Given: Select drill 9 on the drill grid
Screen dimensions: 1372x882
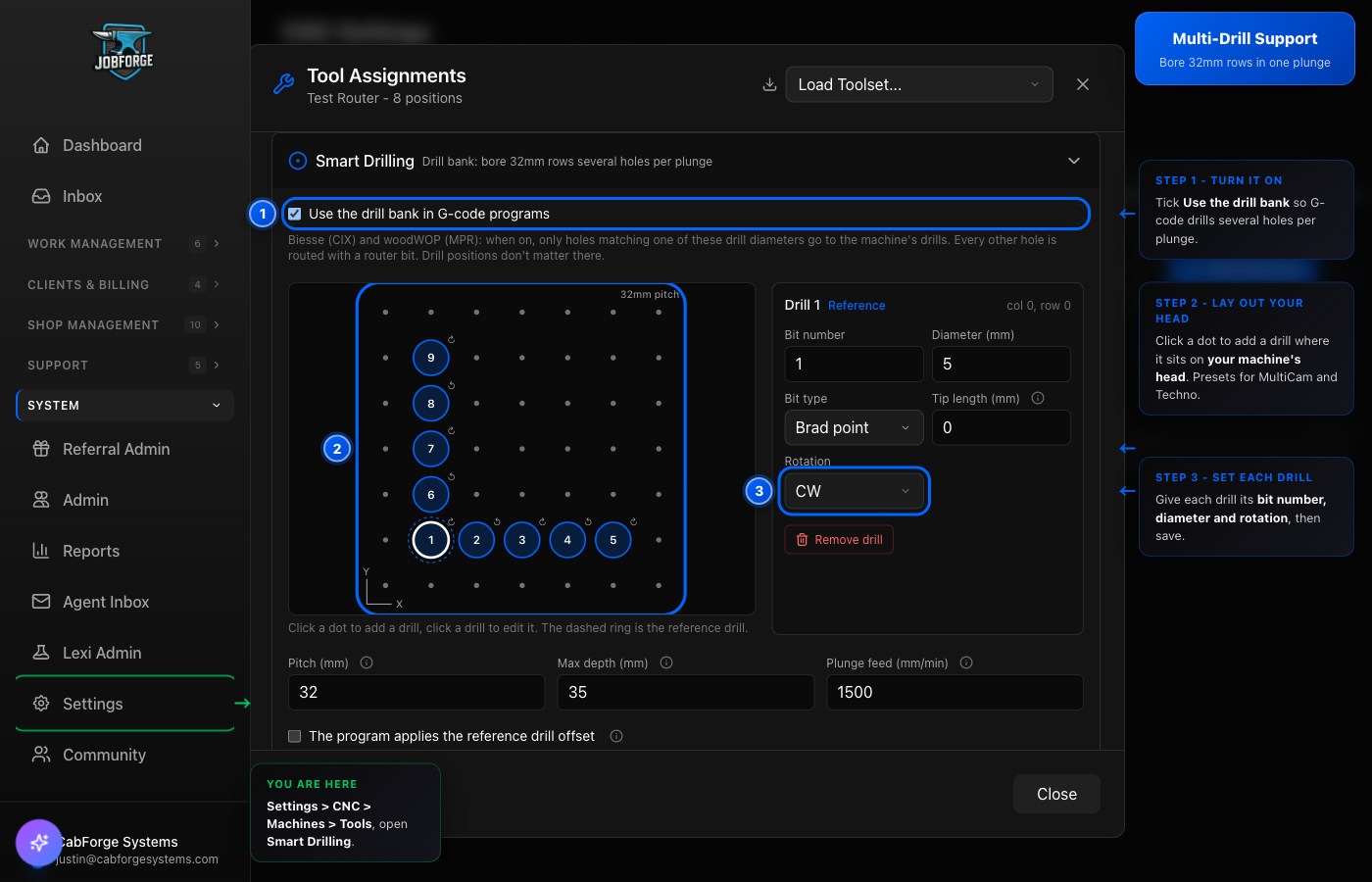Looking at the screenshot, I should pos(431,358).
